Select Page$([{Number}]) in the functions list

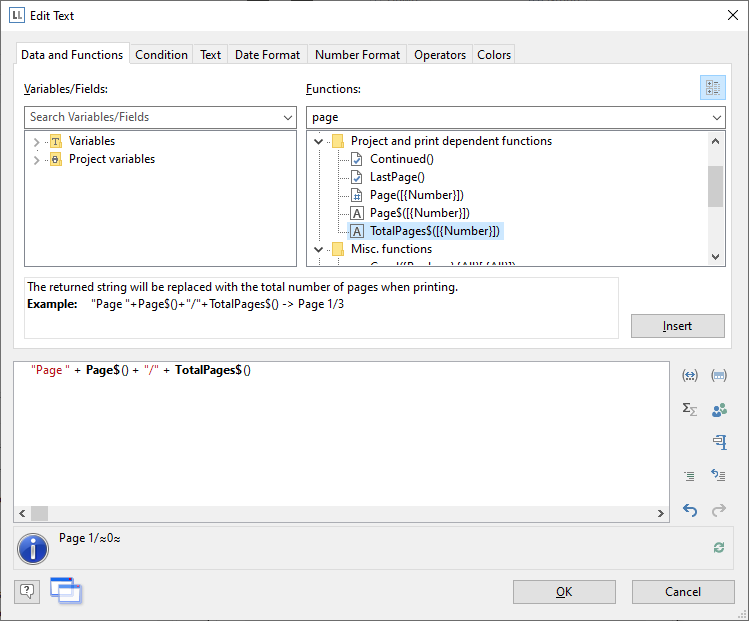click(x=419, y=213)
